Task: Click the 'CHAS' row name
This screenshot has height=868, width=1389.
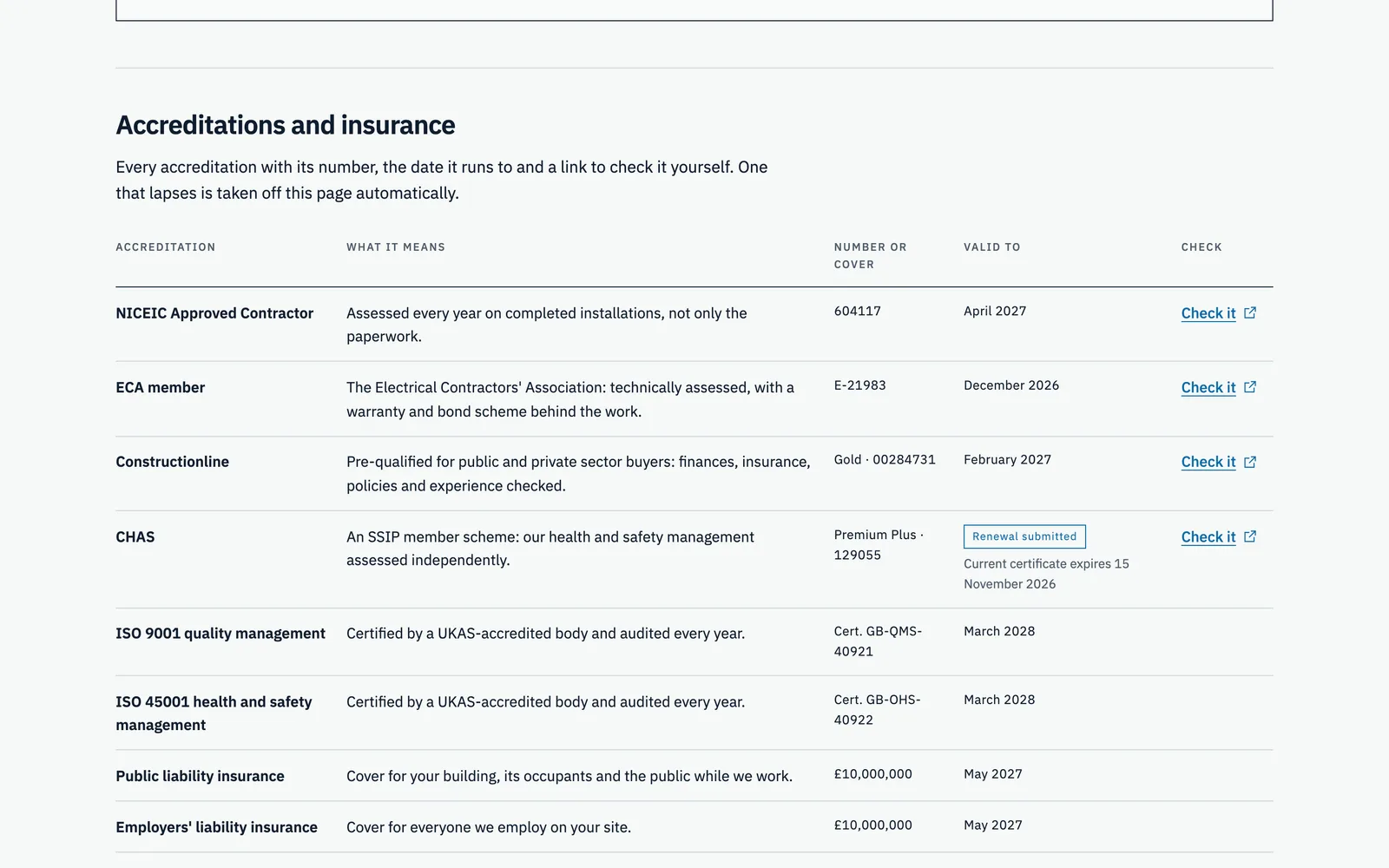Action: [x=135, y=537]
